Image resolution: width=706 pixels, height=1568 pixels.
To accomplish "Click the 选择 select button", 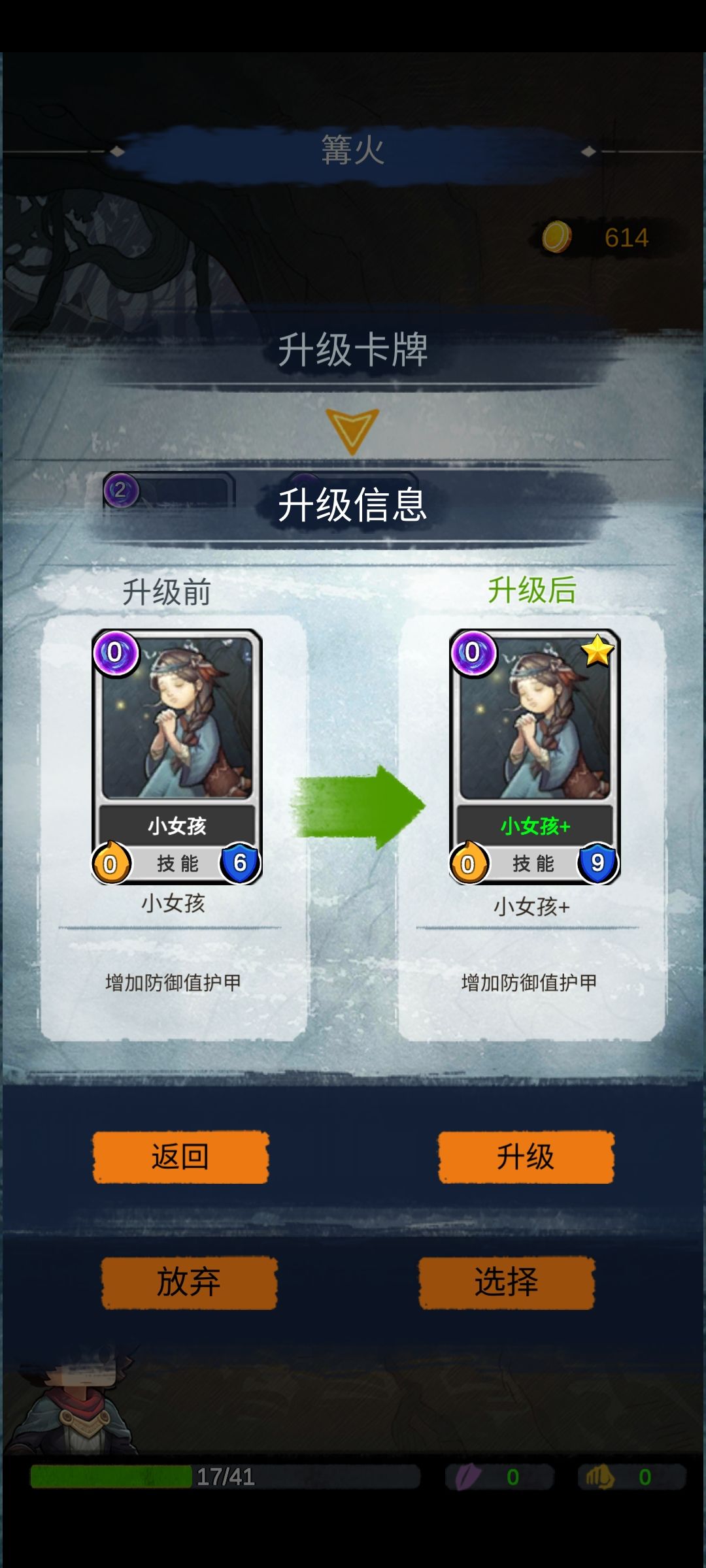I will 507,1282.
